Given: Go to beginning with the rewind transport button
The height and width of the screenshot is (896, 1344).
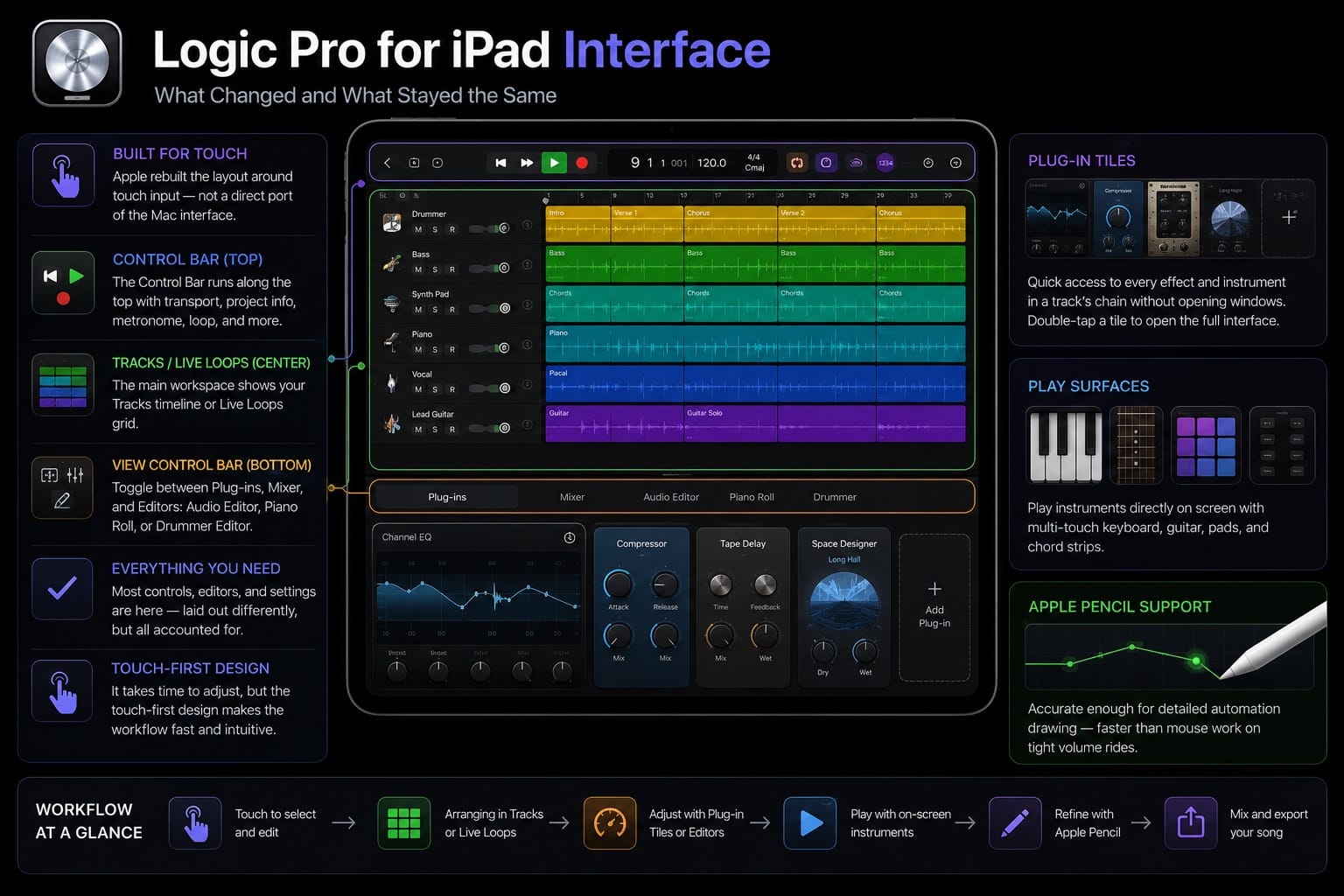Looking at the screenshot, I should click(500, 163).
